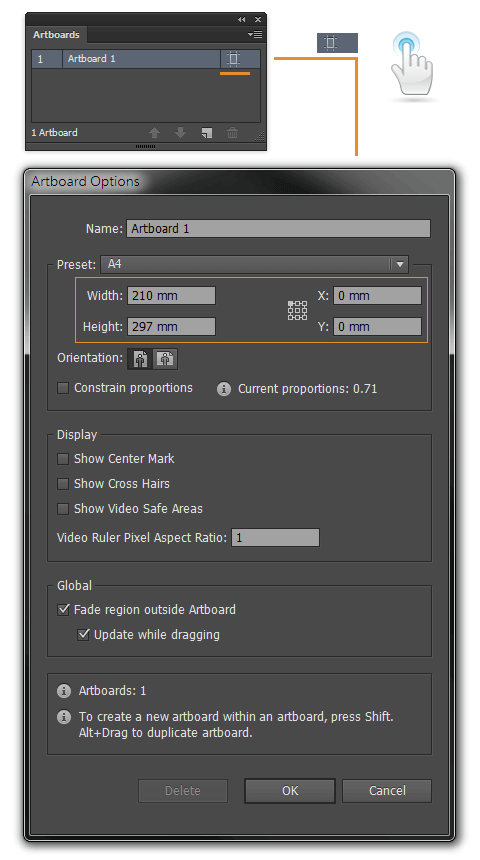Select the Landscape orientation icon
Image resolution: width=480 pixels, height=860 pixels.
(165, 359)
